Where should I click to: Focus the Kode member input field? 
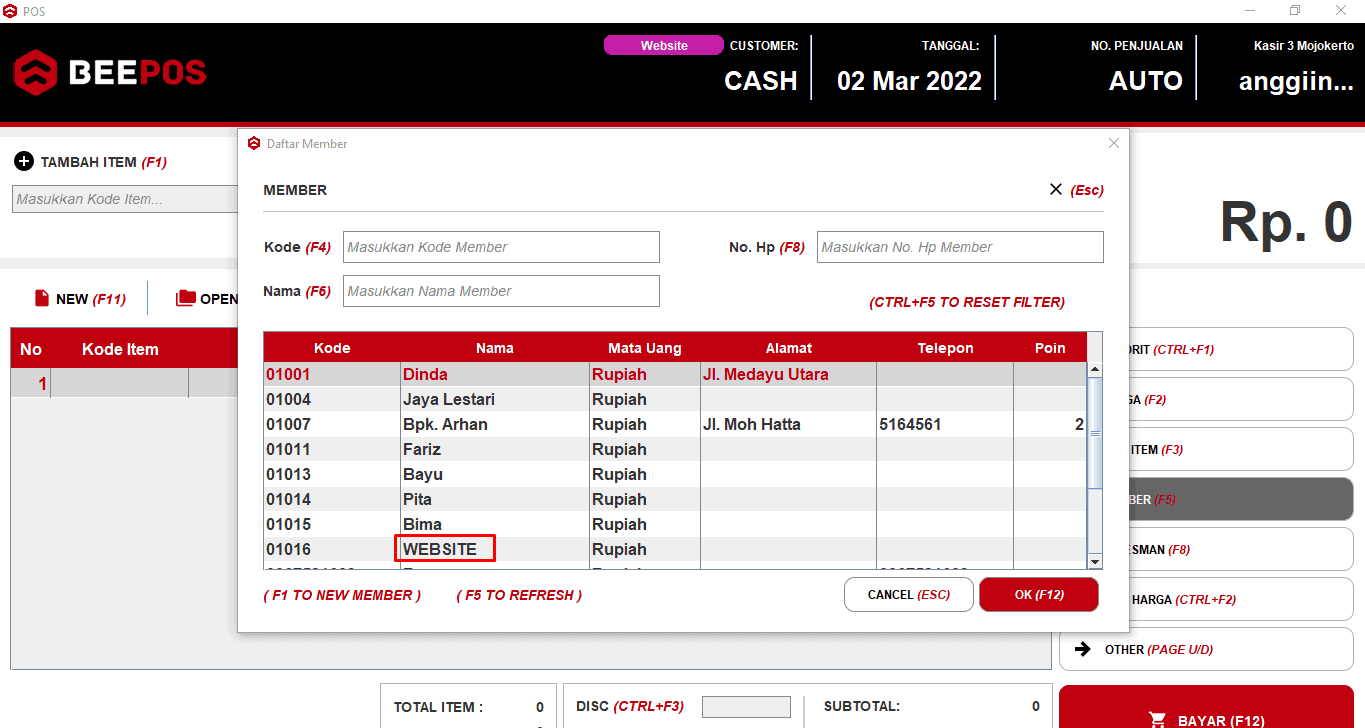pos(501,247)
